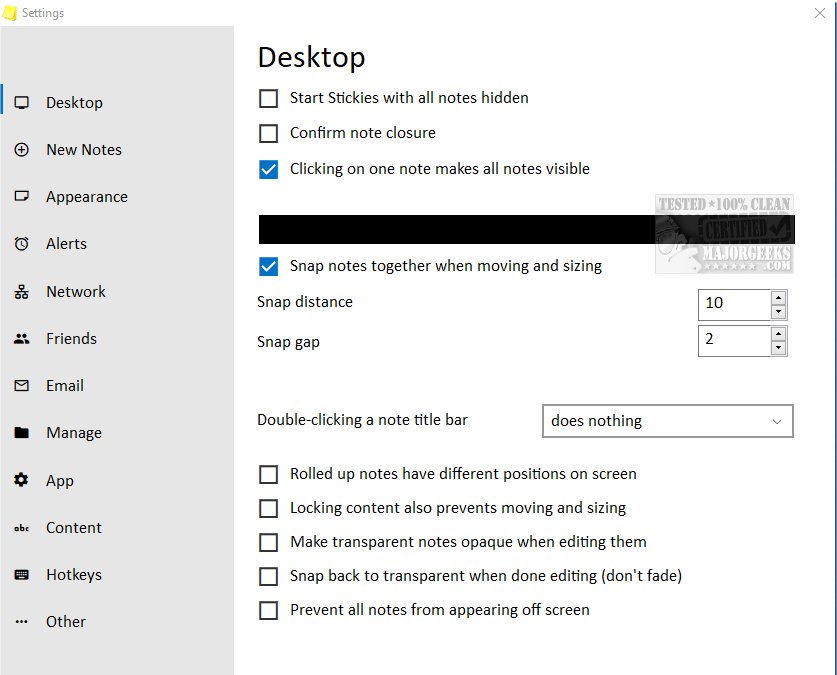Click the plus-circle New Notes icon
This screenshot has width=837, height=675.
(22, 150)
